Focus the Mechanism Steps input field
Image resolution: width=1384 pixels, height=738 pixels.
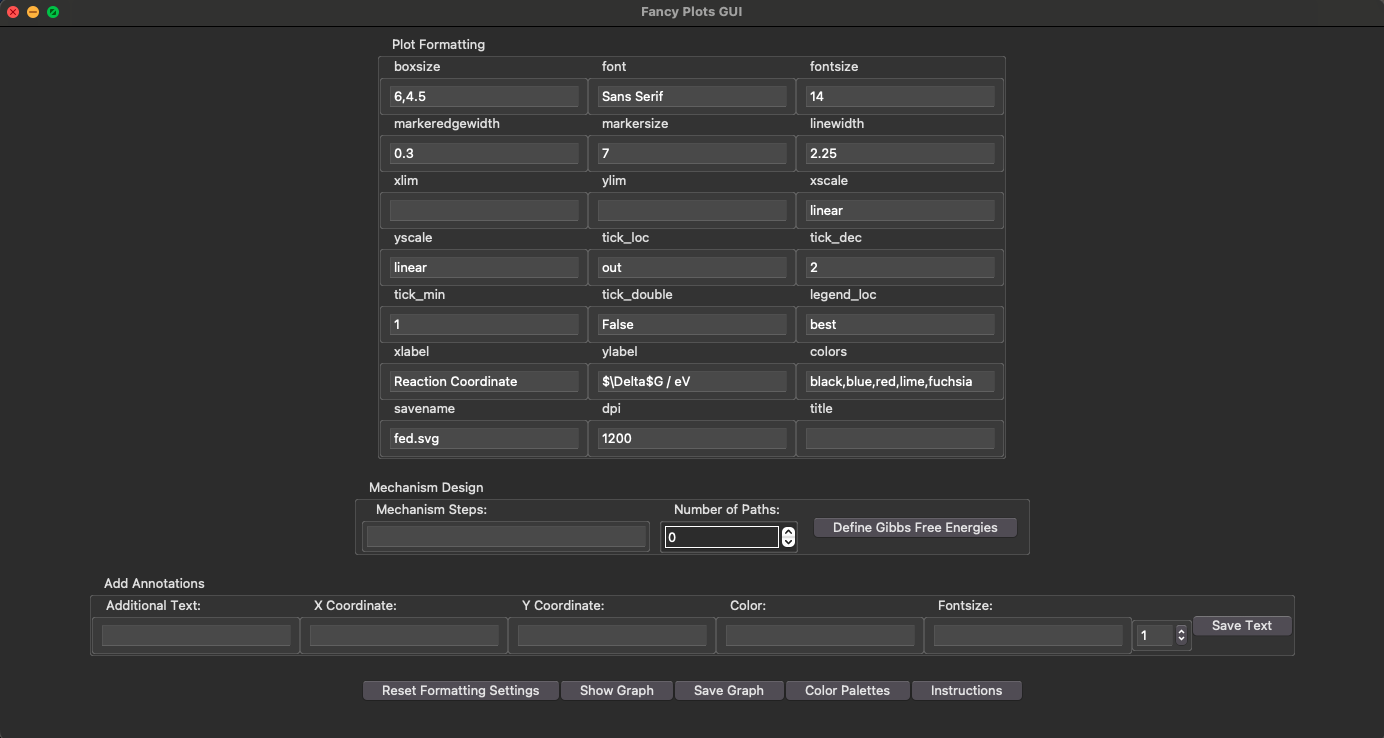(x=506, y=537)
